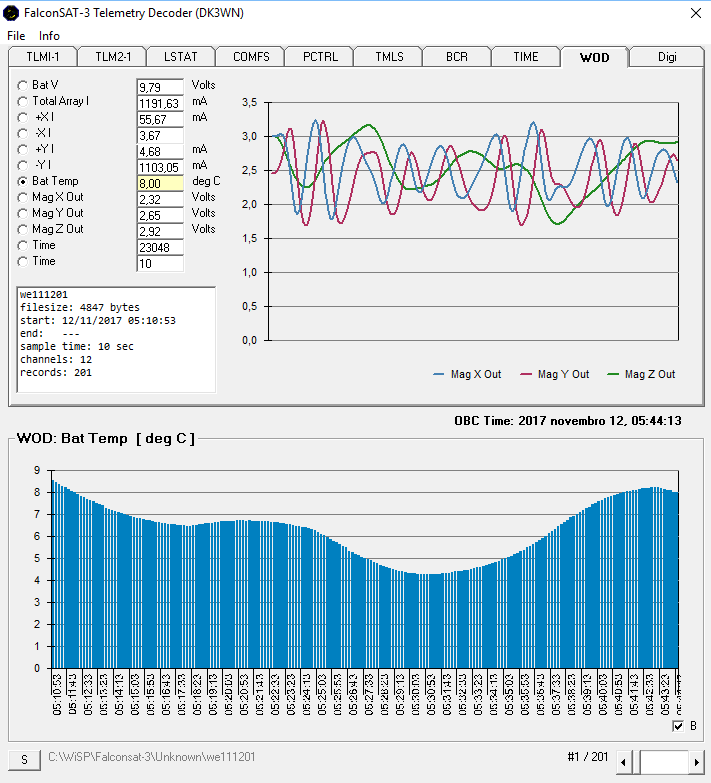Click the FalconSAT-3 app icon in title bar
The image size is (711, 783).
pyautogui.click(x=12, y=13)
